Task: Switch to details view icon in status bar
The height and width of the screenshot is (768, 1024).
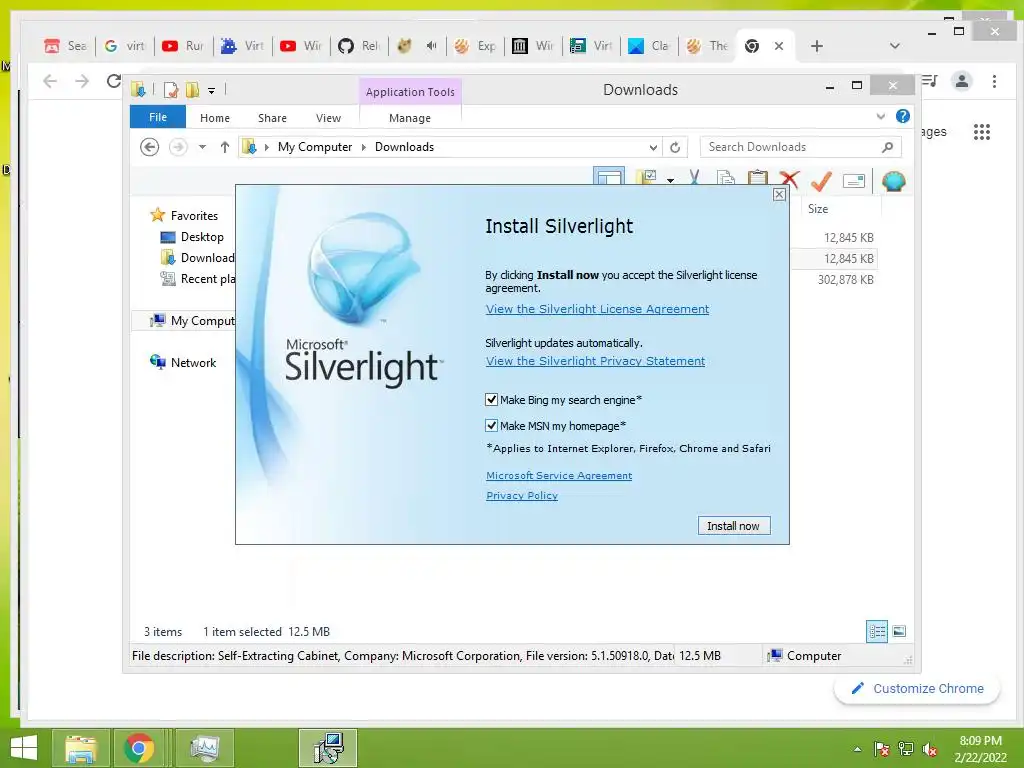Action: [x=876, y=631]
